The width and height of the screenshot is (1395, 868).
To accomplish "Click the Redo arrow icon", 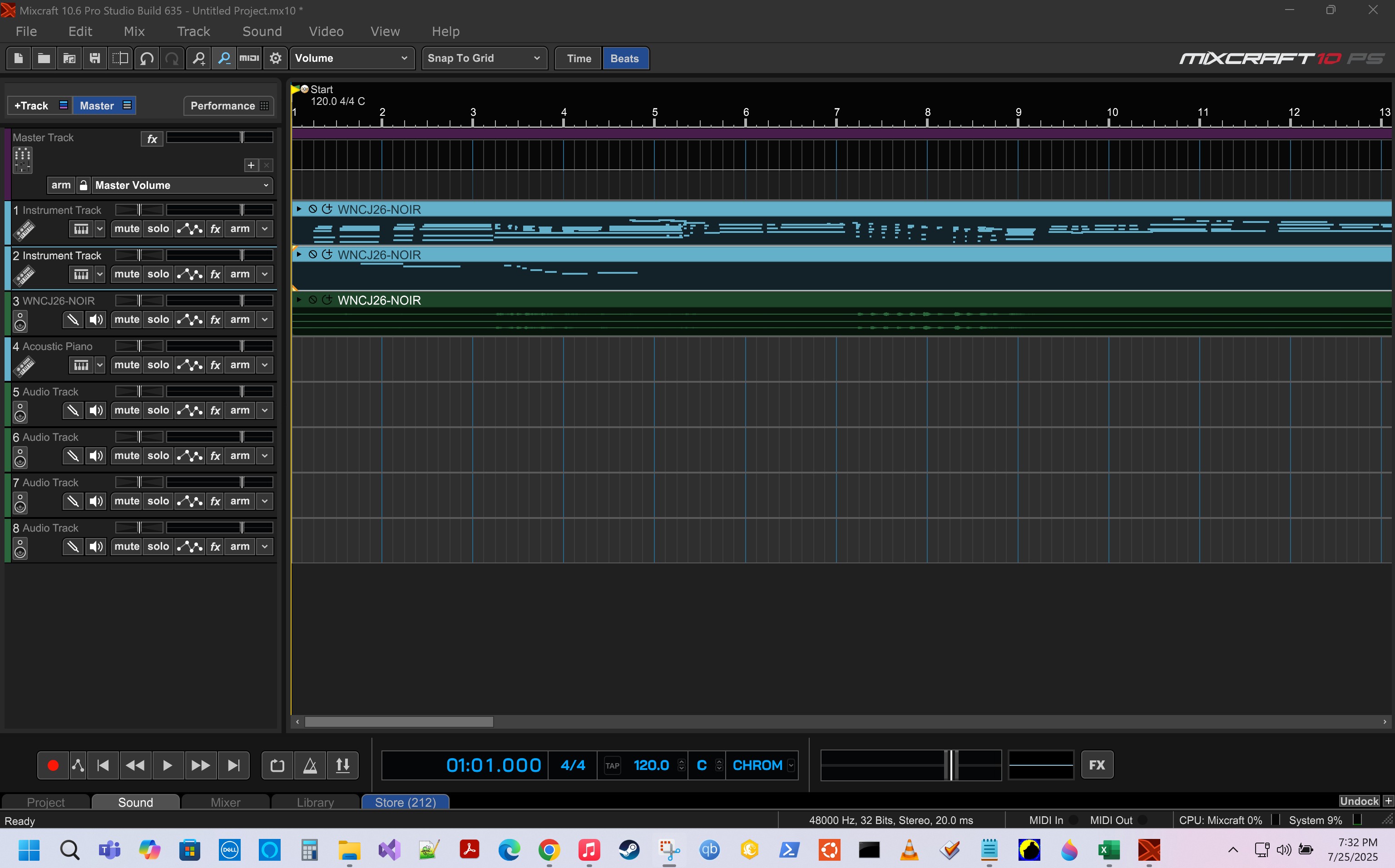I will click(172, 58).
